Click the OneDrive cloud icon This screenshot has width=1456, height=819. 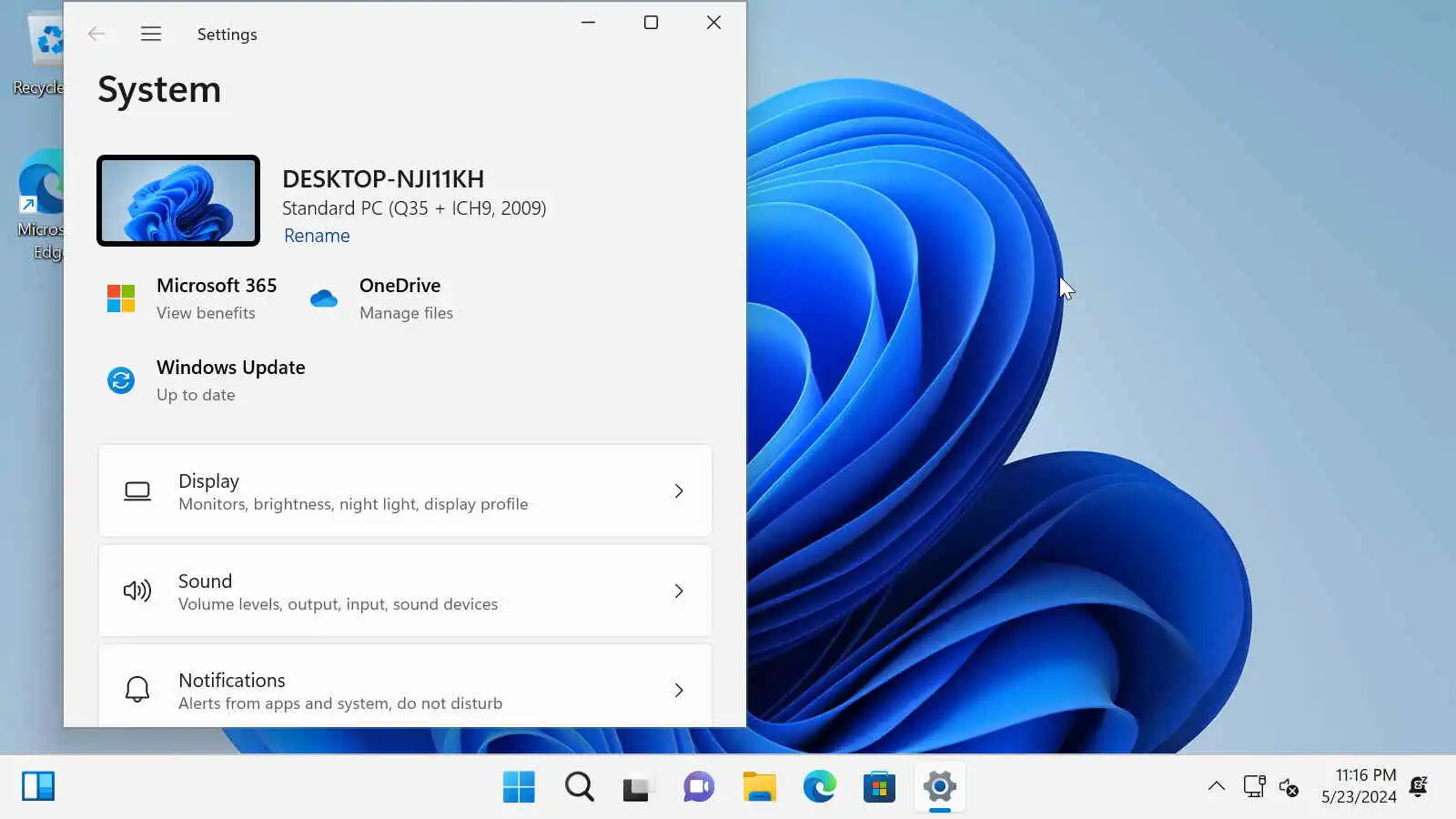[x=324, y=298]
